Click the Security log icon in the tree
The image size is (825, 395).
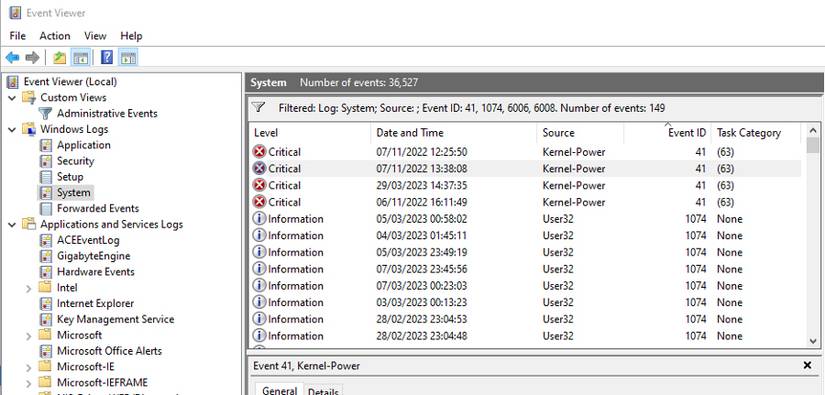(46, 161)
